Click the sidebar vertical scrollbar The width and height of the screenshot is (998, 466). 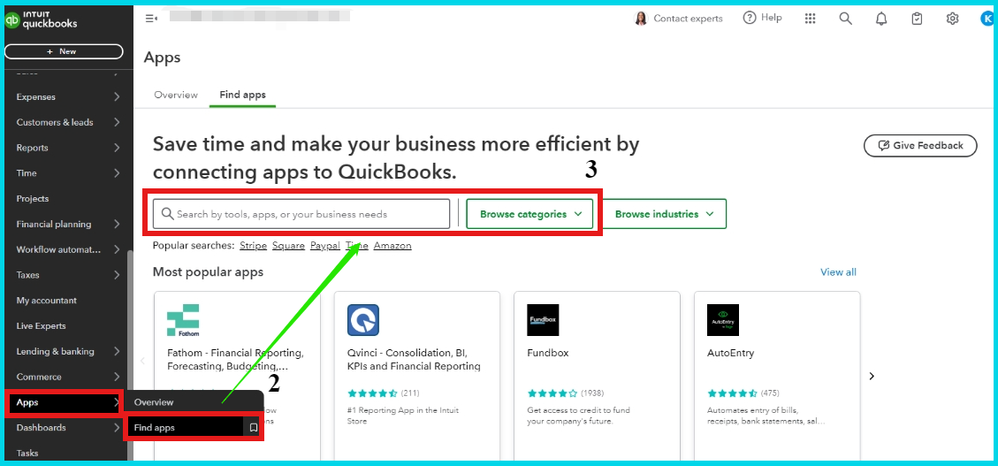130,353
